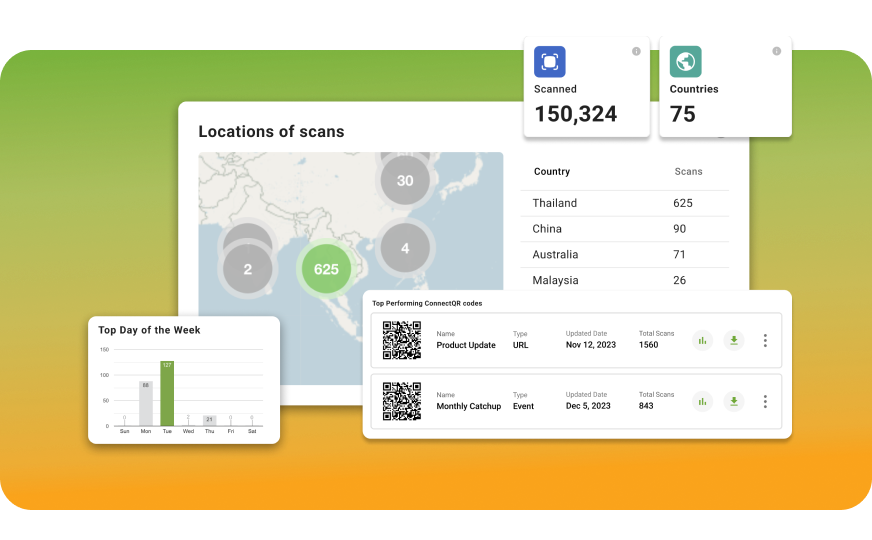Click the green 625 map cluster
This screenshot has width=872, height=540.
pos(326,269)
